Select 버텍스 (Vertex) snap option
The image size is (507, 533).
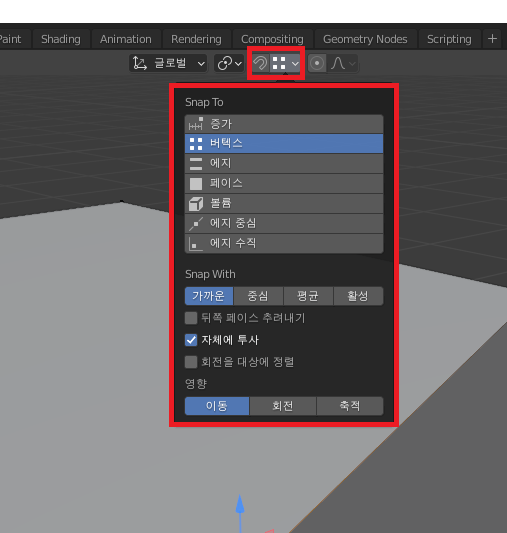pos(284,143)
